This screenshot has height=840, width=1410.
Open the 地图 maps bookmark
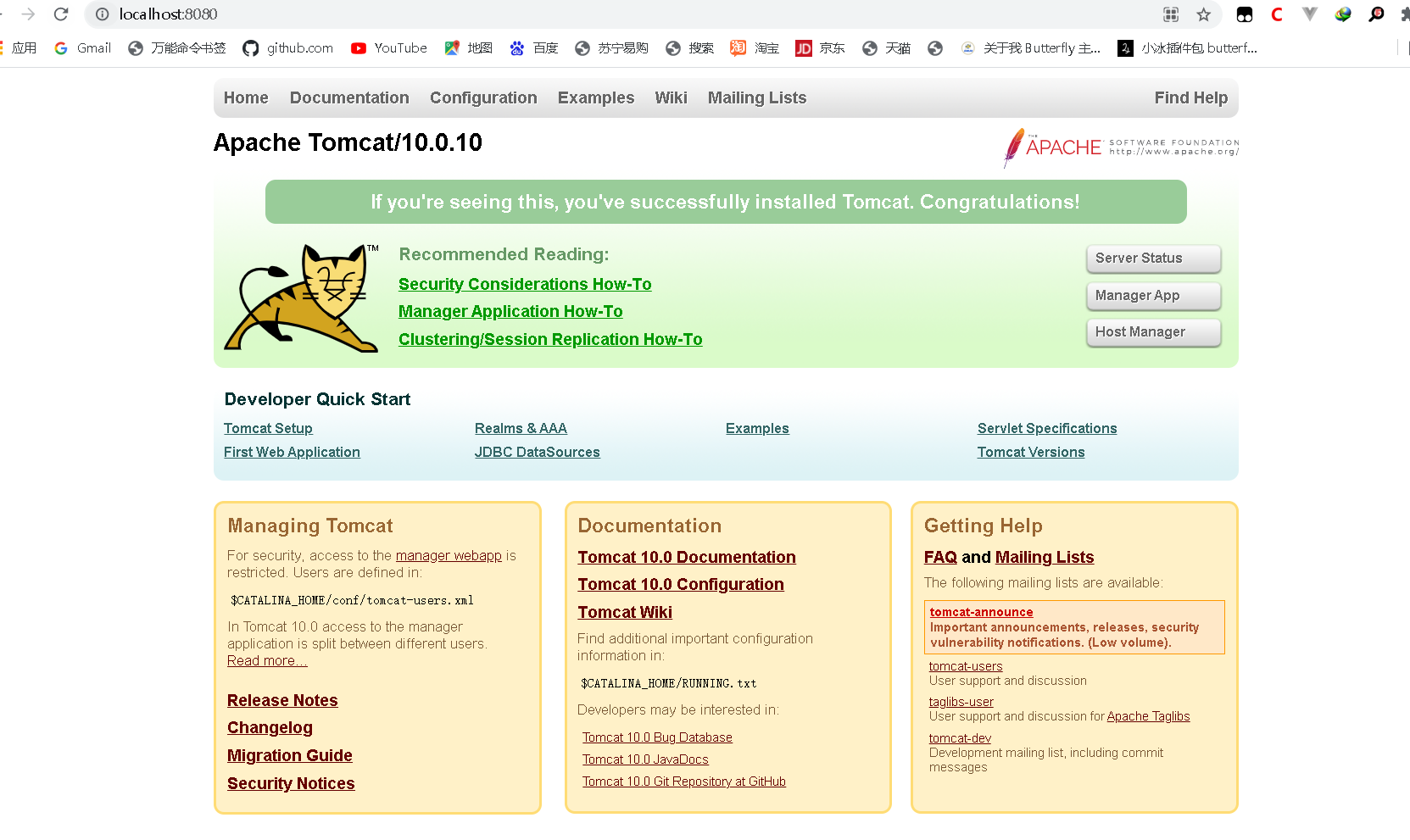click(469, 48)
